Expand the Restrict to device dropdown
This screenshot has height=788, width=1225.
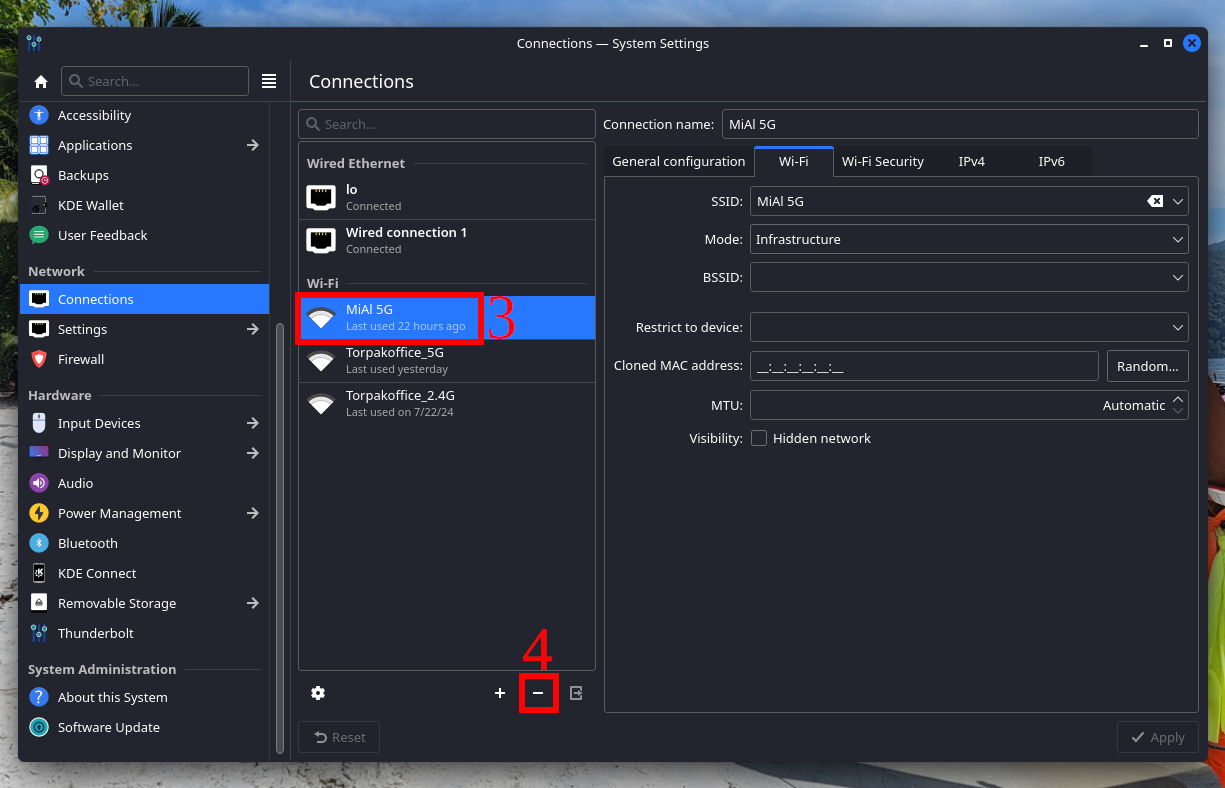point(968,327)
